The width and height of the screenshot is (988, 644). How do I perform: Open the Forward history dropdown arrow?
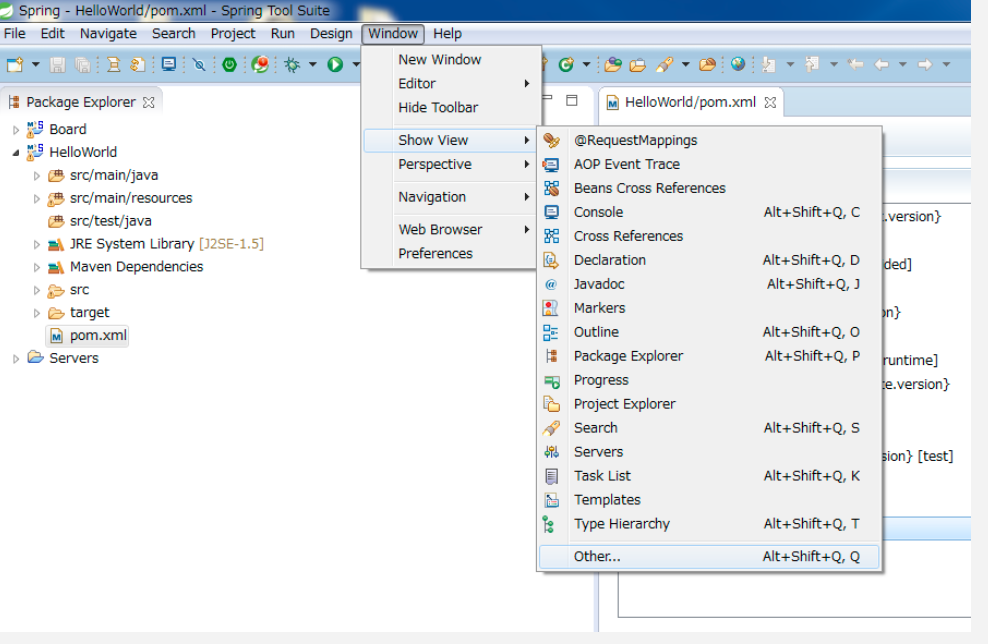(946, 64)
